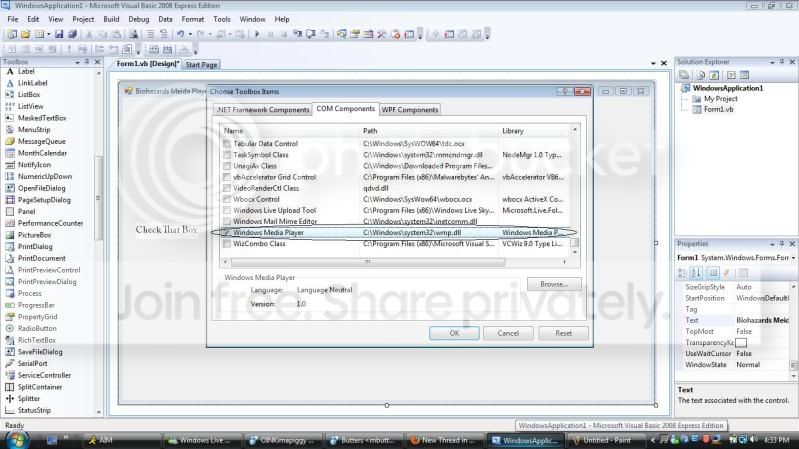Open Properties panel window-position dropdown
The image size is (799, 449).
coord(772,244)
